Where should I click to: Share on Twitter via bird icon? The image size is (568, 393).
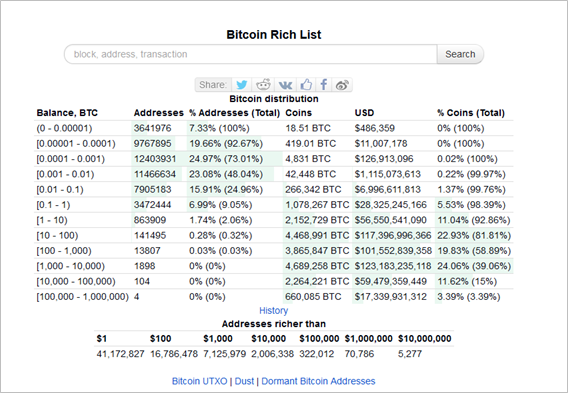(x=242, y=85)
